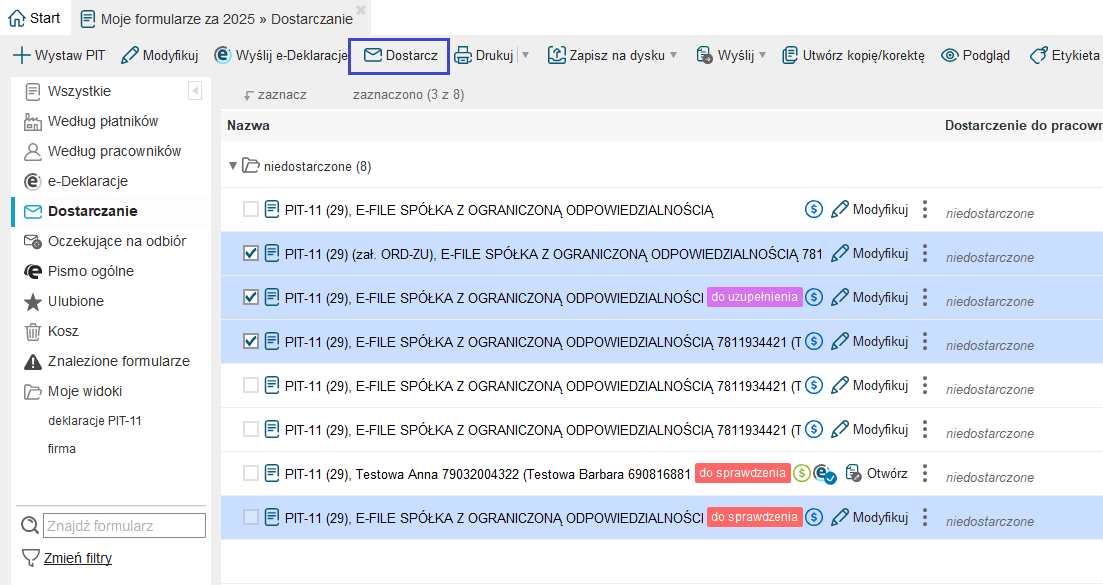Image resolution: width=1103 pixels, height=585 pixels.
Task: Click three-dot menu of first PIT-11 row
Action: [925, 209]
